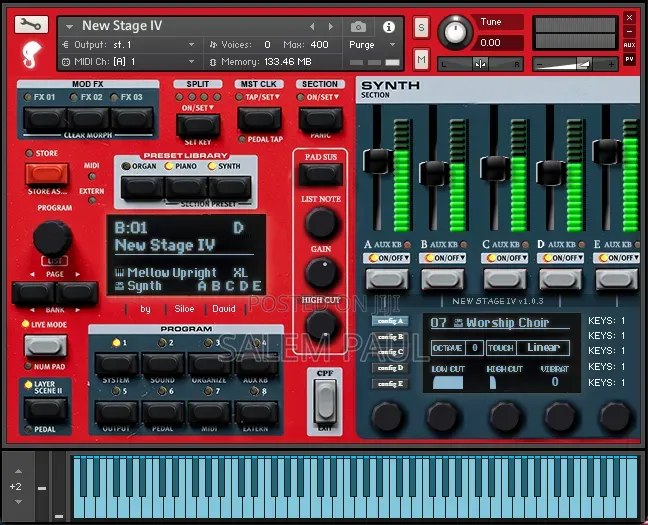Select the config A button
Viewport: 648px width, 525px height.
coord(390,321)
